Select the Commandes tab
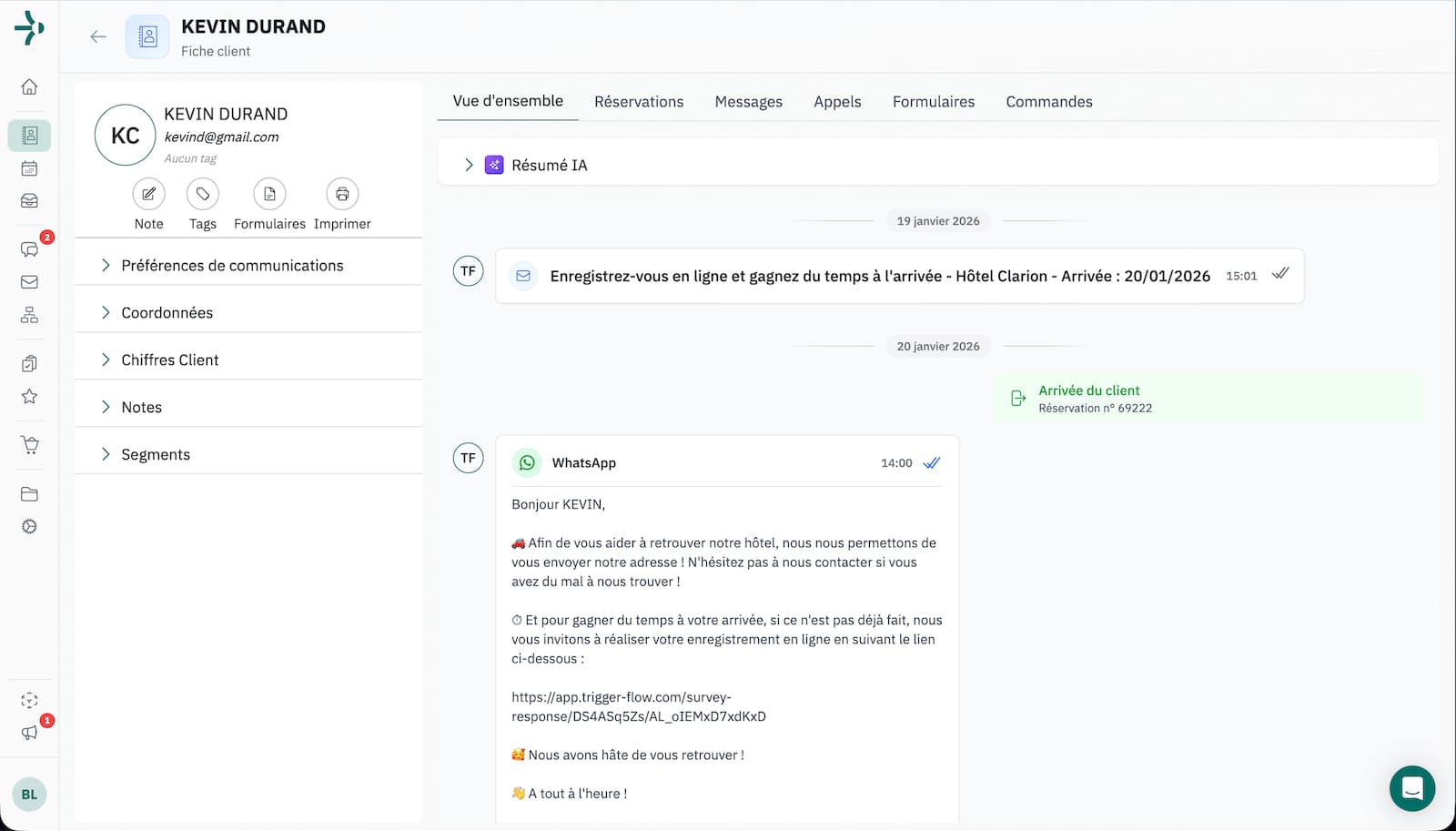Screen dimensions: 1456x831 pos(1048,101)
